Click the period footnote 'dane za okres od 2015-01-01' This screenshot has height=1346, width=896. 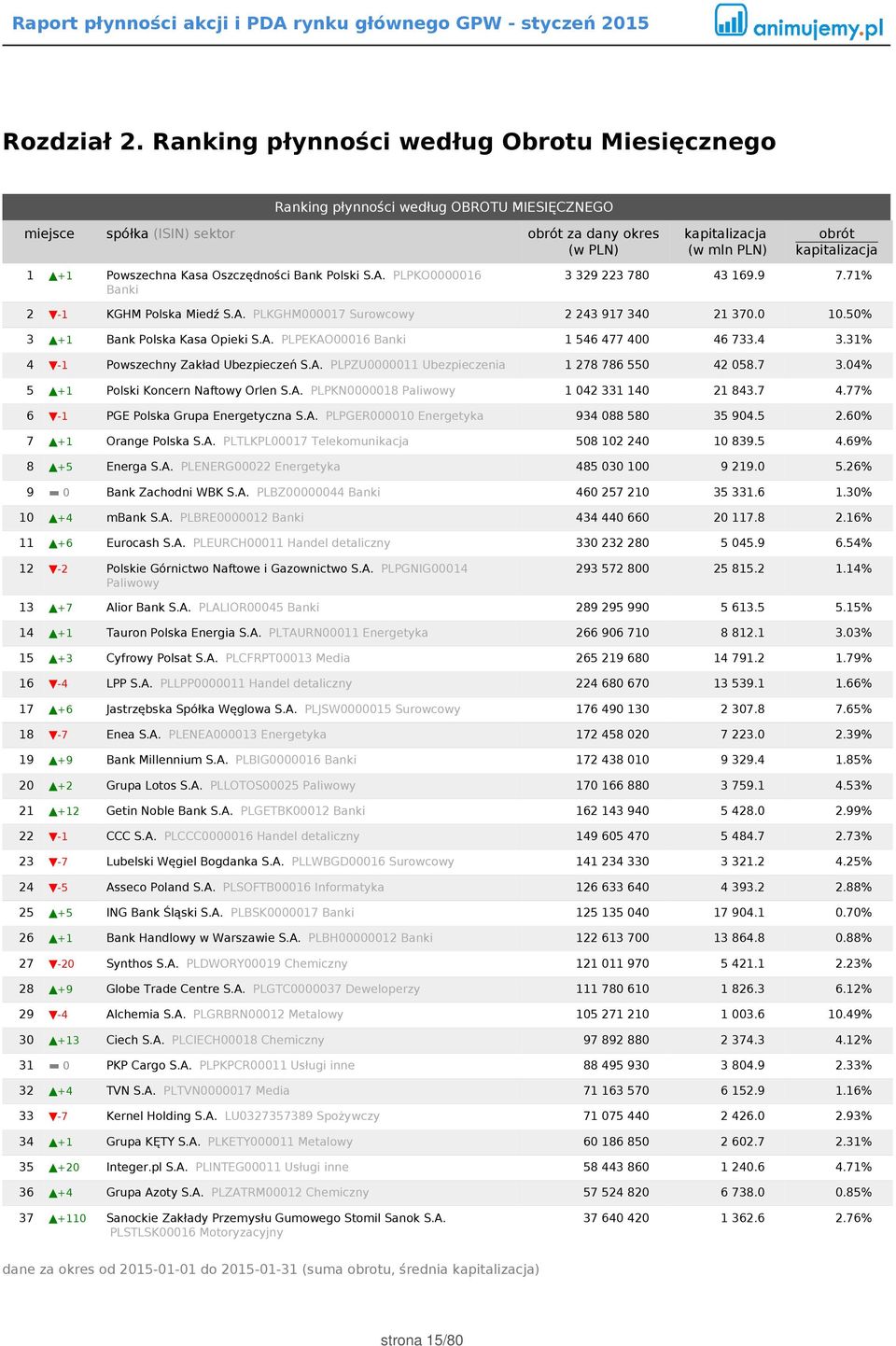point(271,1269)
